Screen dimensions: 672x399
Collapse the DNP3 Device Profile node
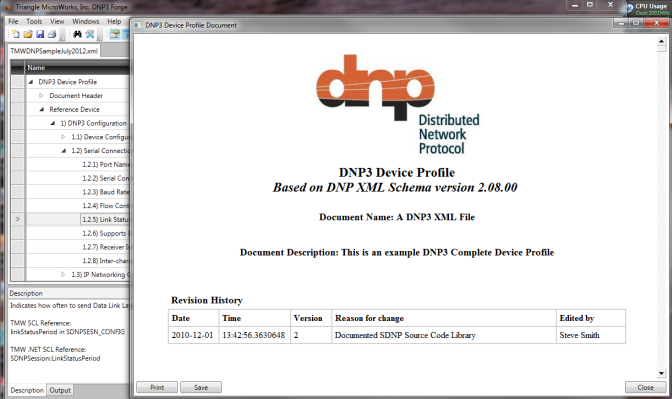(31, 81)
